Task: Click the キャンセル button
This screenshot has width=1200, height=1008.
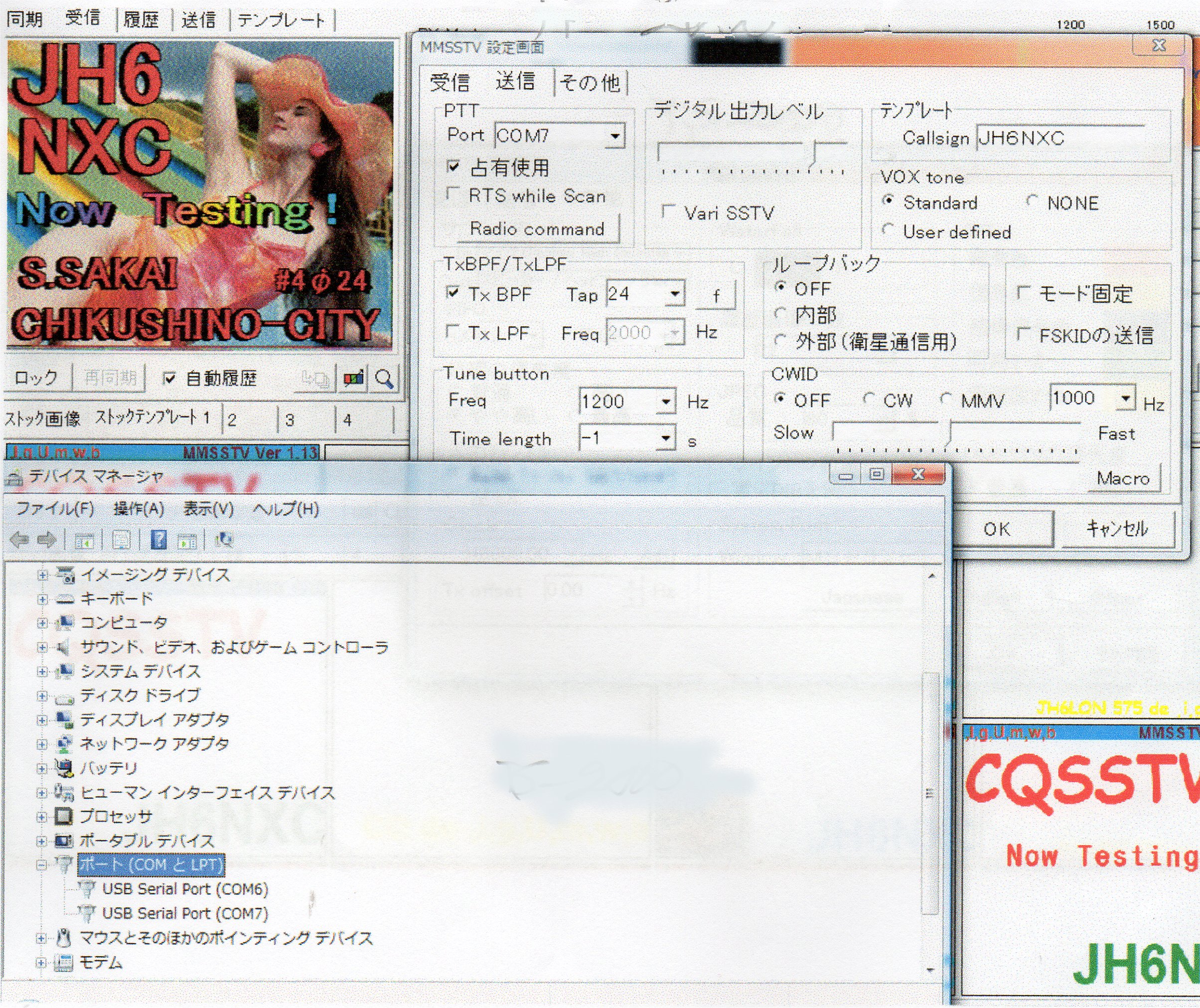Action: (x=1117, y=529)
